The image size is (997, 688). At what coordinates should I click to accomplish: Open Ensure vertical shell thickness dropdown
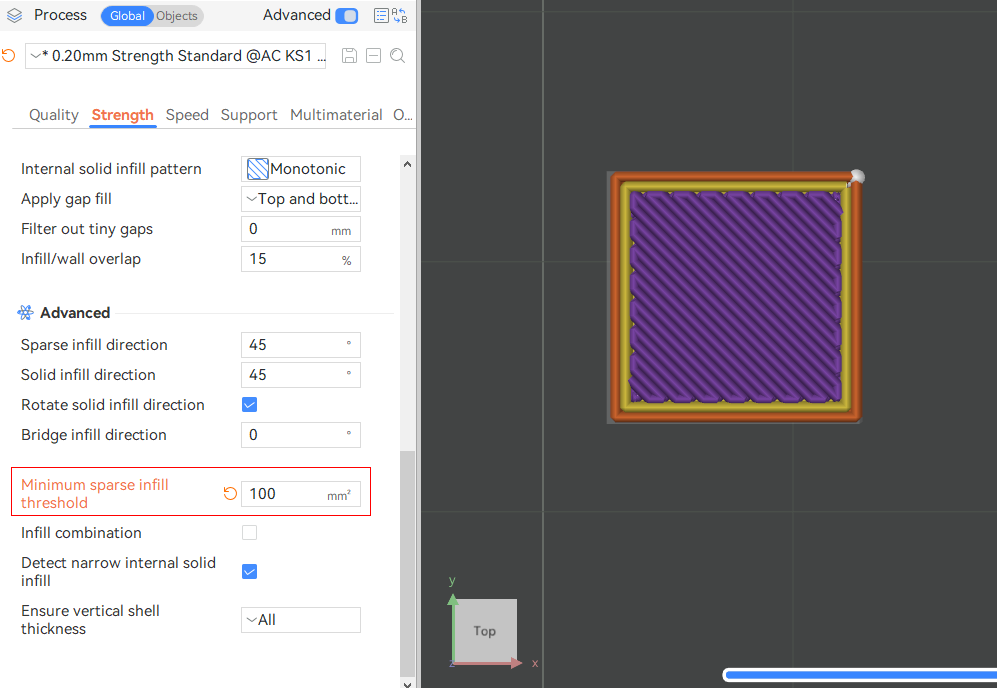point(301,620)
